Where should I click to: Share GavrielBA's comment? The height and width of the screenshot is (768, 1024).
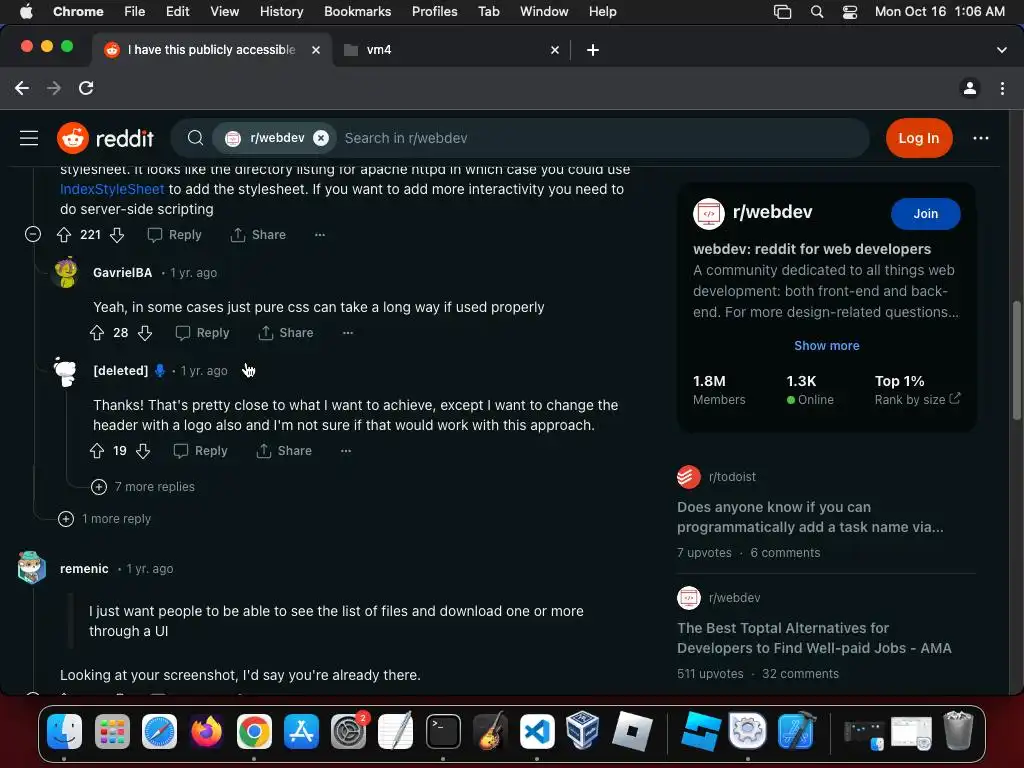[x=286, y=332]
